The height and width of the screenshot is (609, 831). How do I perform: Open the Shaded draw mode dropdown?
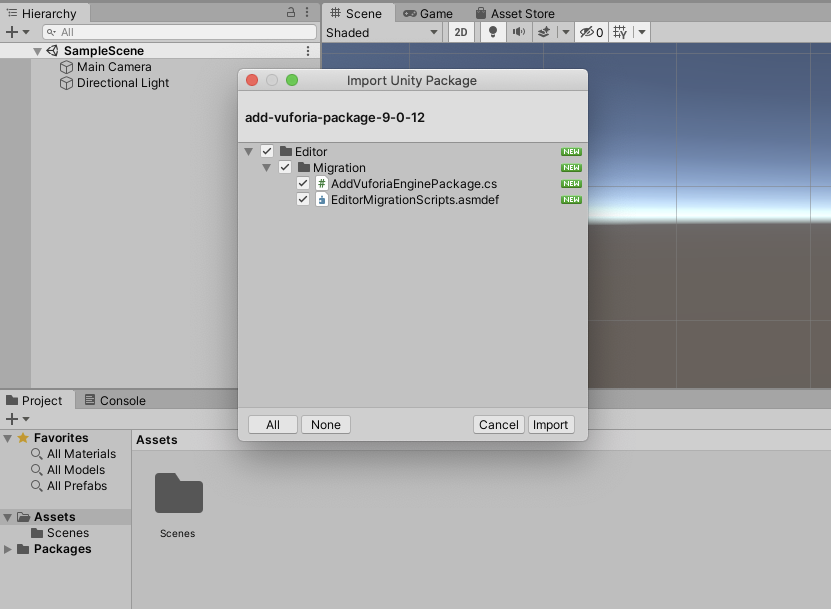pos(382,33)
